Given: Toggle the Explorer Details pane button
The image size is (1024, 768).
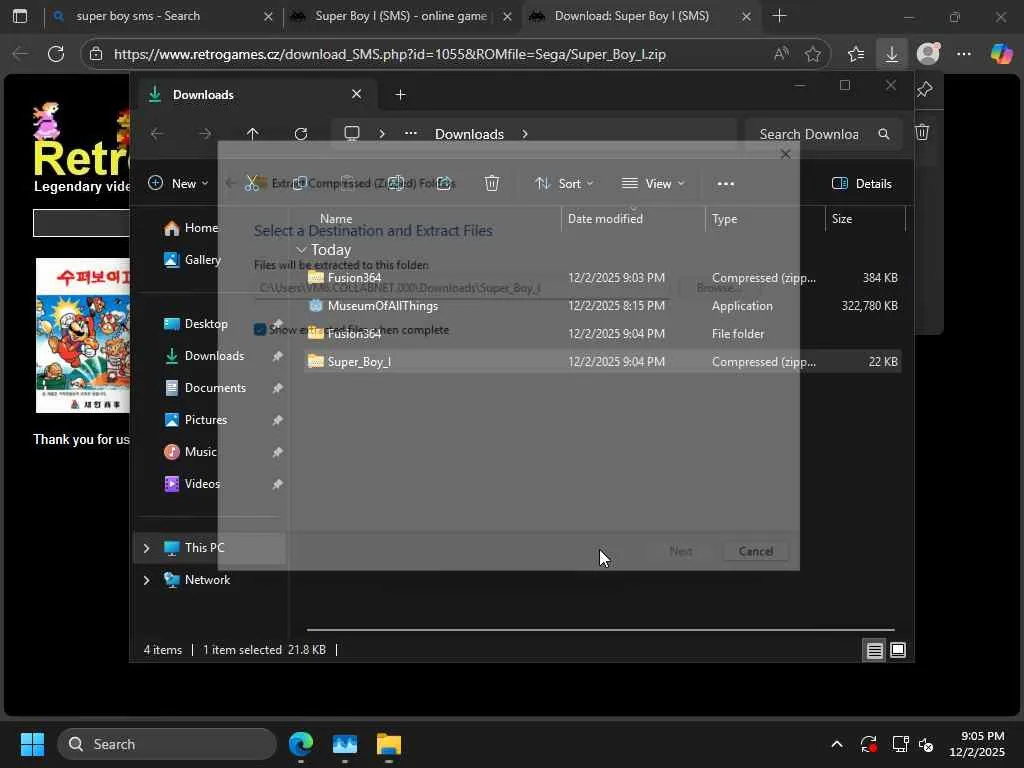Looking at the screenshot, I should pos(861,184).
